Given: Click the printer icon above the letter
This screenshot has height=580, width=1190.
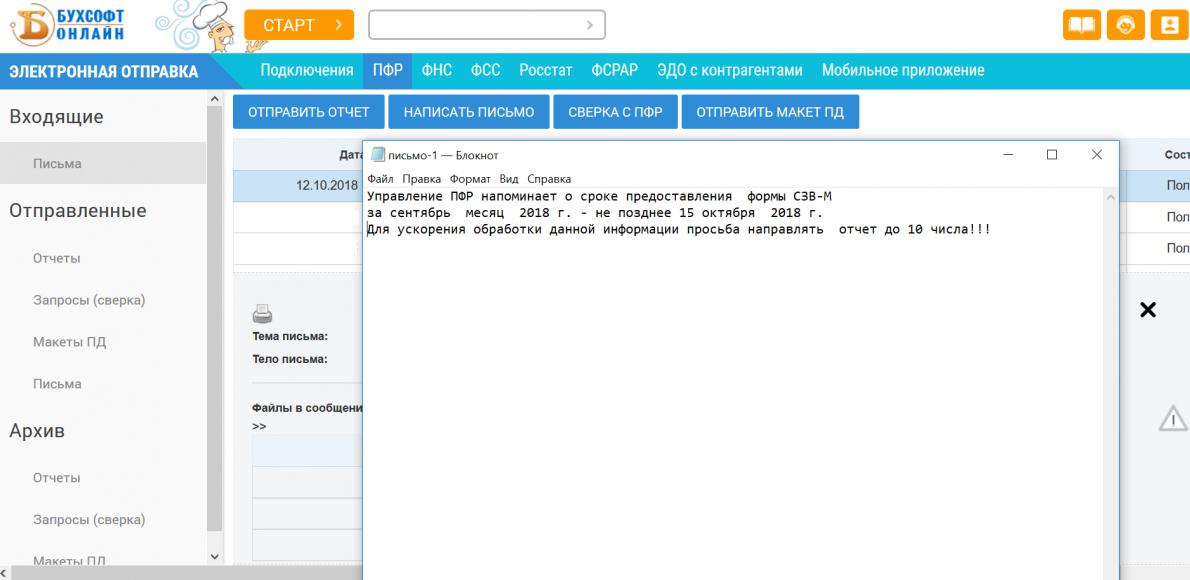Looking at the screenshot, I should (262, 313).
